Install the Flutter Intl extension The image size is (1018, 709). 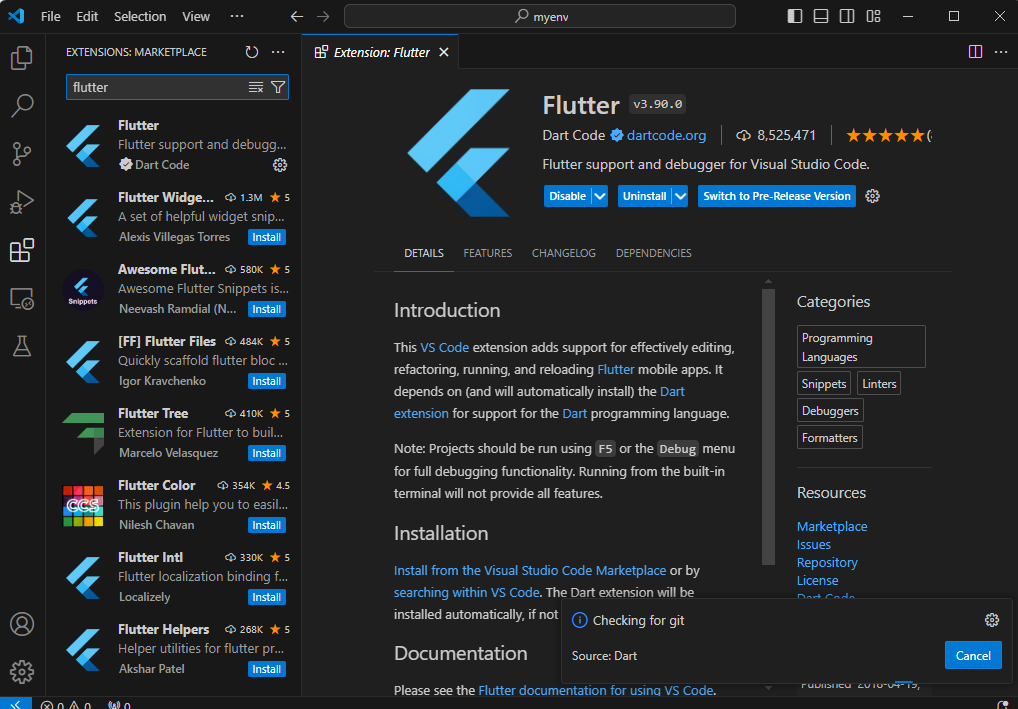tap(267, 597)
